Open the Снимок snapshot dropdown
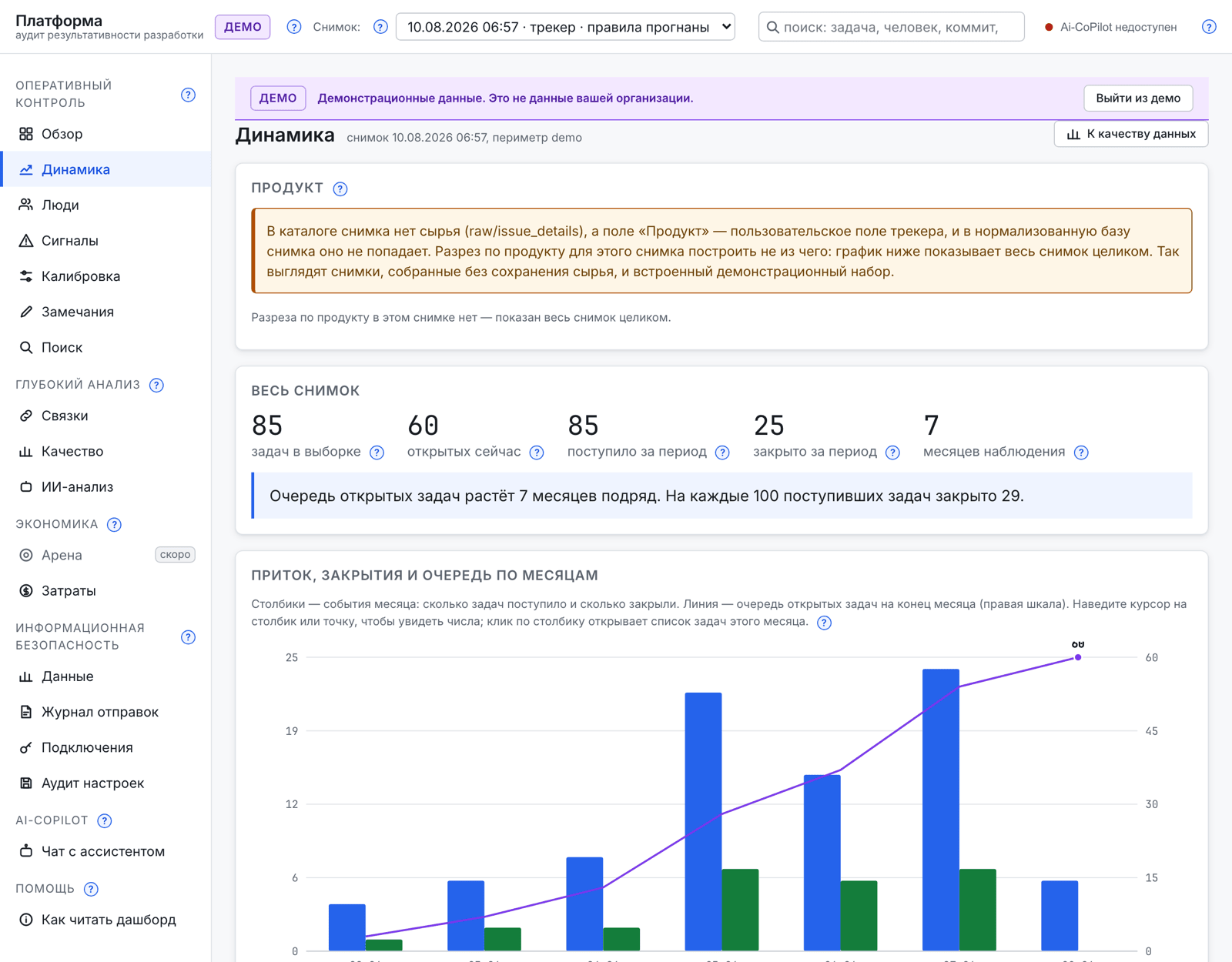The height and width of the screenshot is (962, 1232). (x=565, y=27)
